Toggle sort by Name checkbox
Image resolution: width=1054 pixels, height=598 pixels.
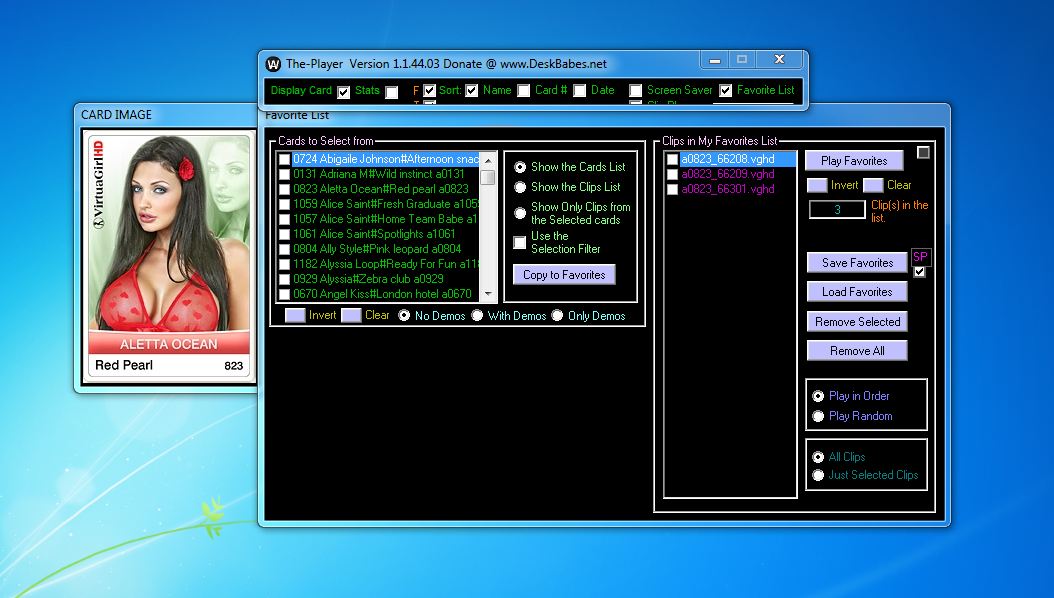point(472,91)
